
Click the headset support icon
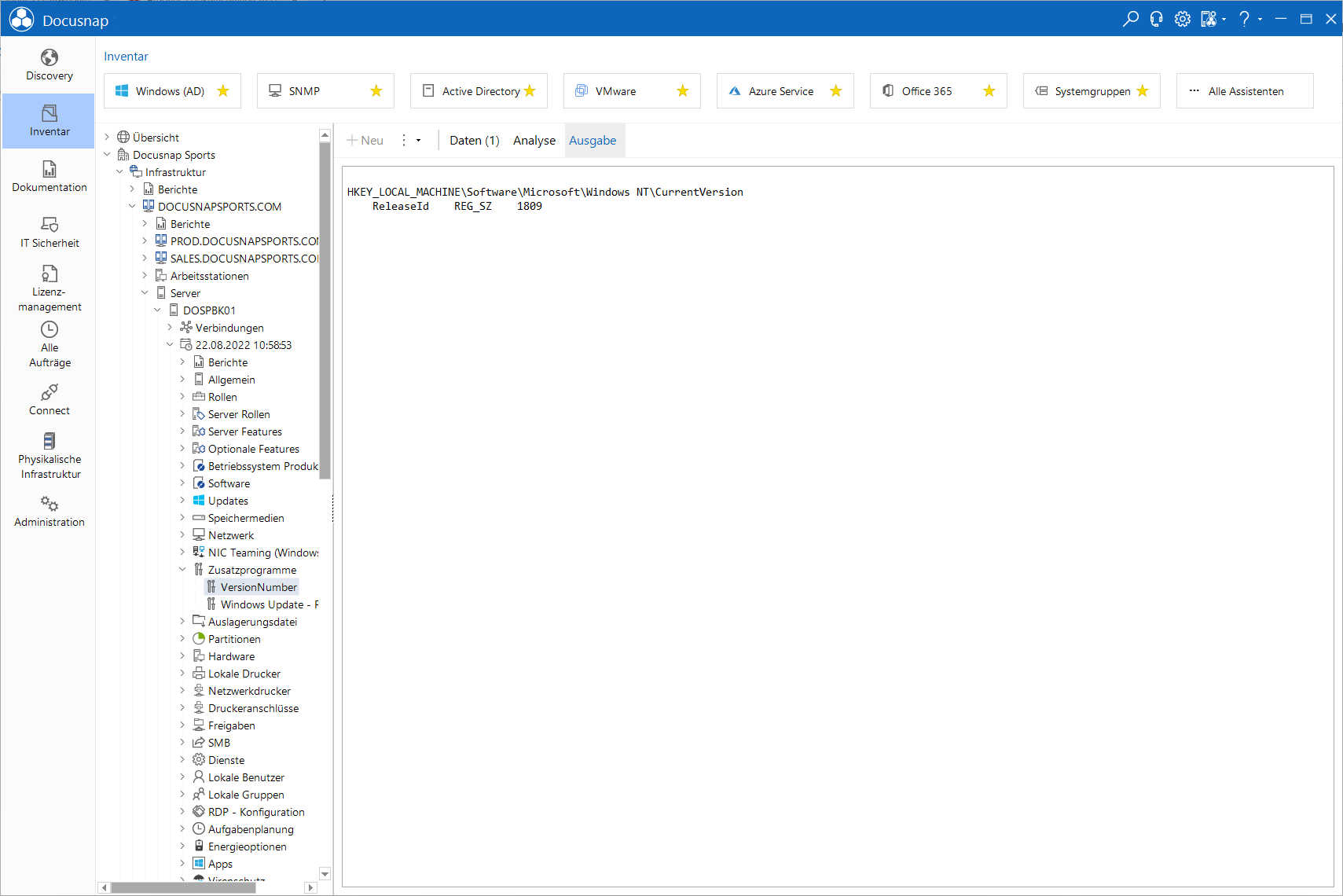tap(1156, 19)
